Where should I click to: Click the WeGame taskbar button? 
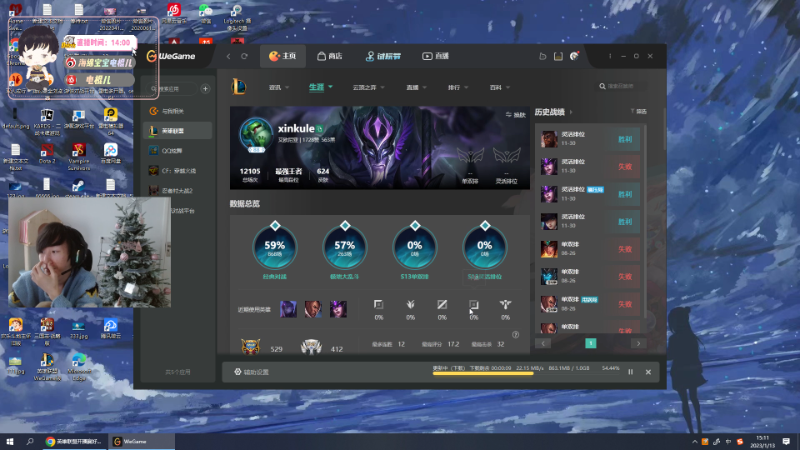click(x=141, y=441)
